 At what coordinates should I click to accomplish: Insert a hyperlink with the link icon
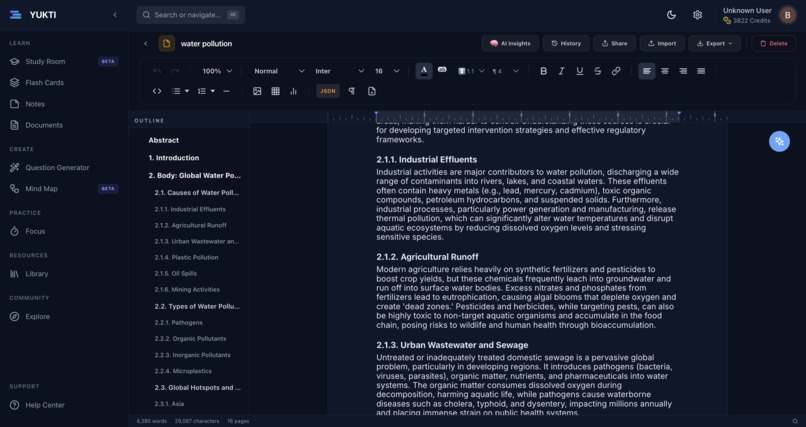[x=616, y=71]
